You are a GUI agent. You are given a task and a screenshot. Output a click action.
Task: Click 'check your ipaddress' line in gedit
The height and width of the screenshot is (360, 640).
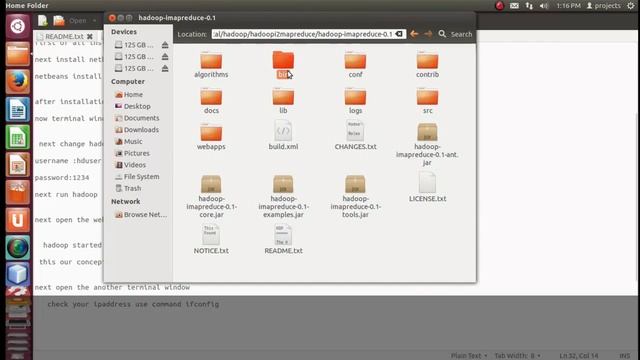[x=133, y=304]
